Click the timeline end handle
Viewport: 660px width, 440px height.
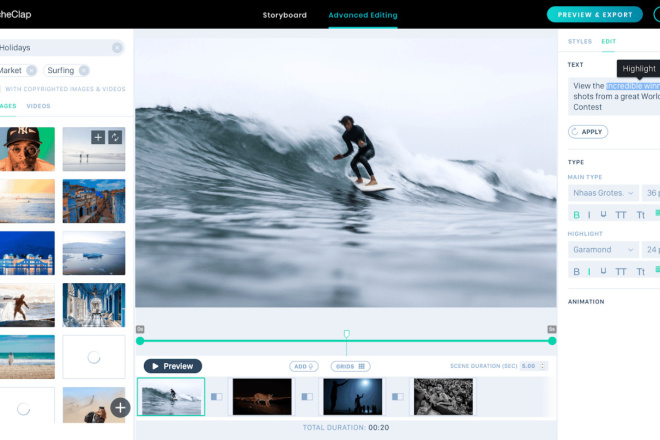click(552, 341)
